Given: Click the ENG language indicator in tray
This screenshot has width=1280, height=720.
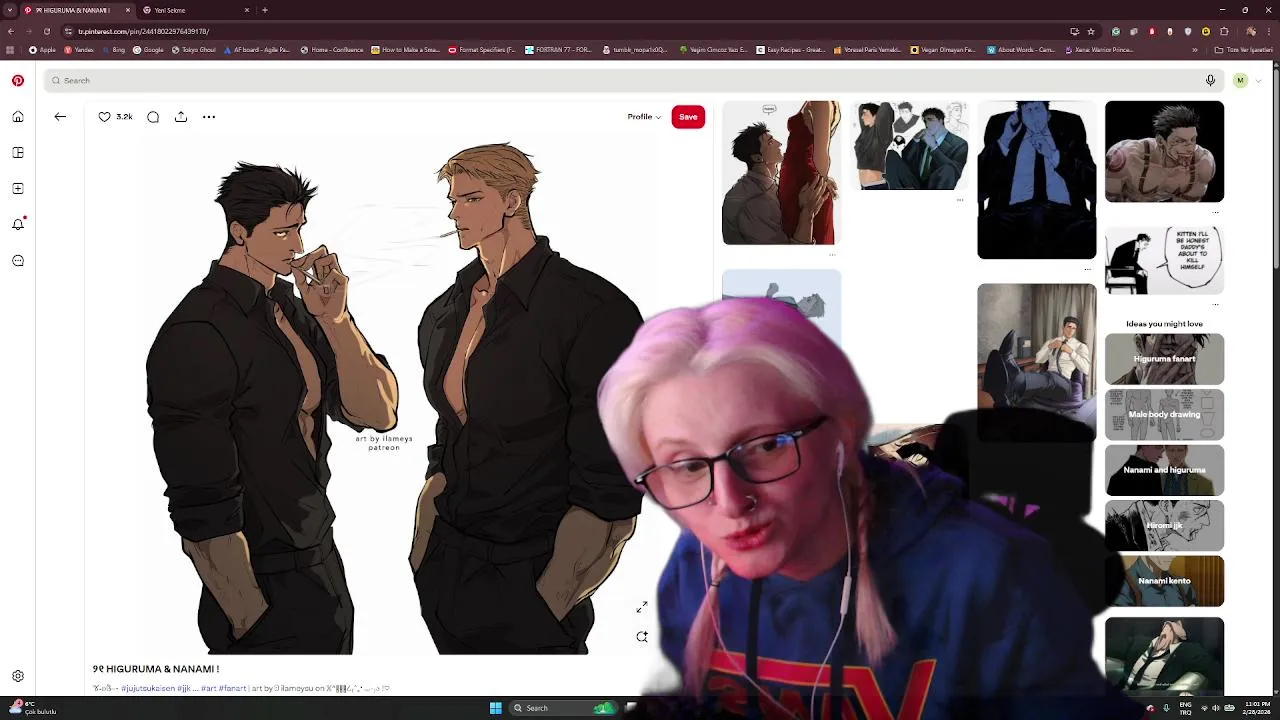Looking at the screenshot, I should 1186,708.
